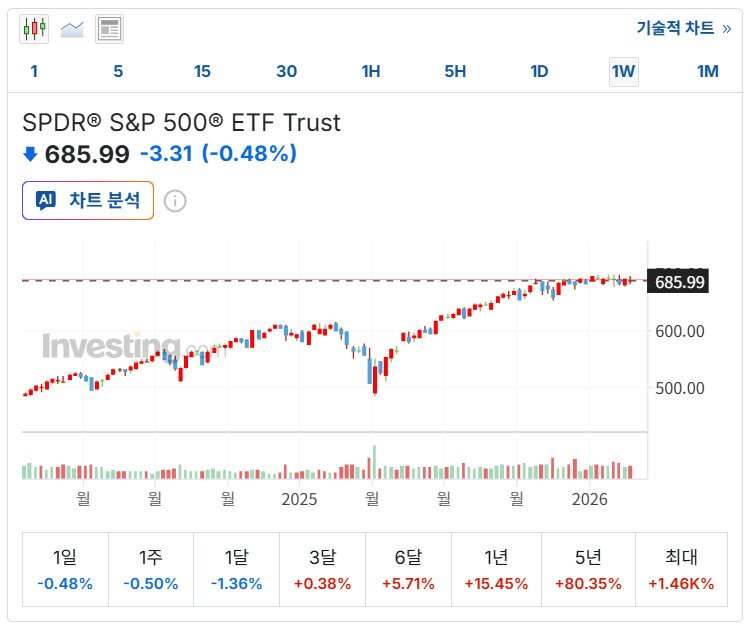
Task: Click the info circle next to 차트 분석
Action: pyautogui.click(x=175, y=201)
